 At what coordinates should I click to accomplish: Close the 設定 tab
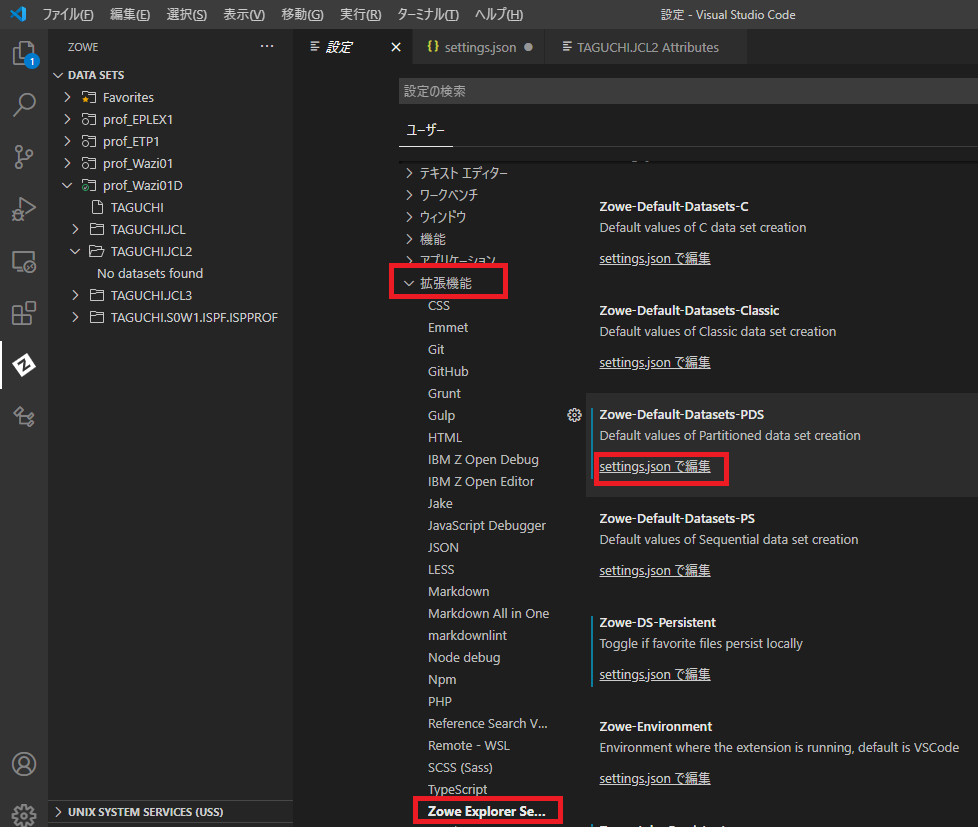(395, 47)
